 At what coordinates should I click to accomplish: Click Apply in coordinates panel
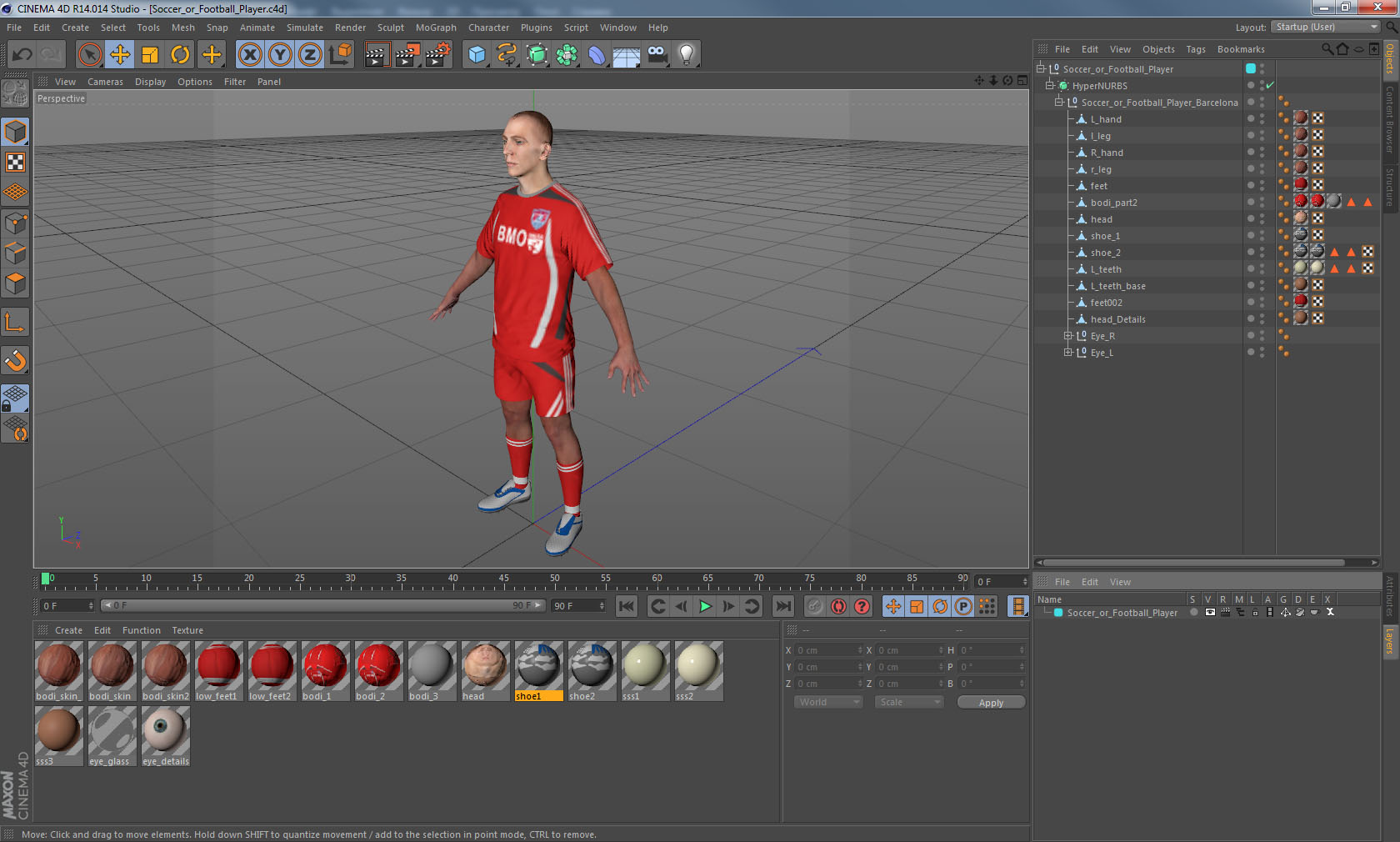tap(991, 703)
